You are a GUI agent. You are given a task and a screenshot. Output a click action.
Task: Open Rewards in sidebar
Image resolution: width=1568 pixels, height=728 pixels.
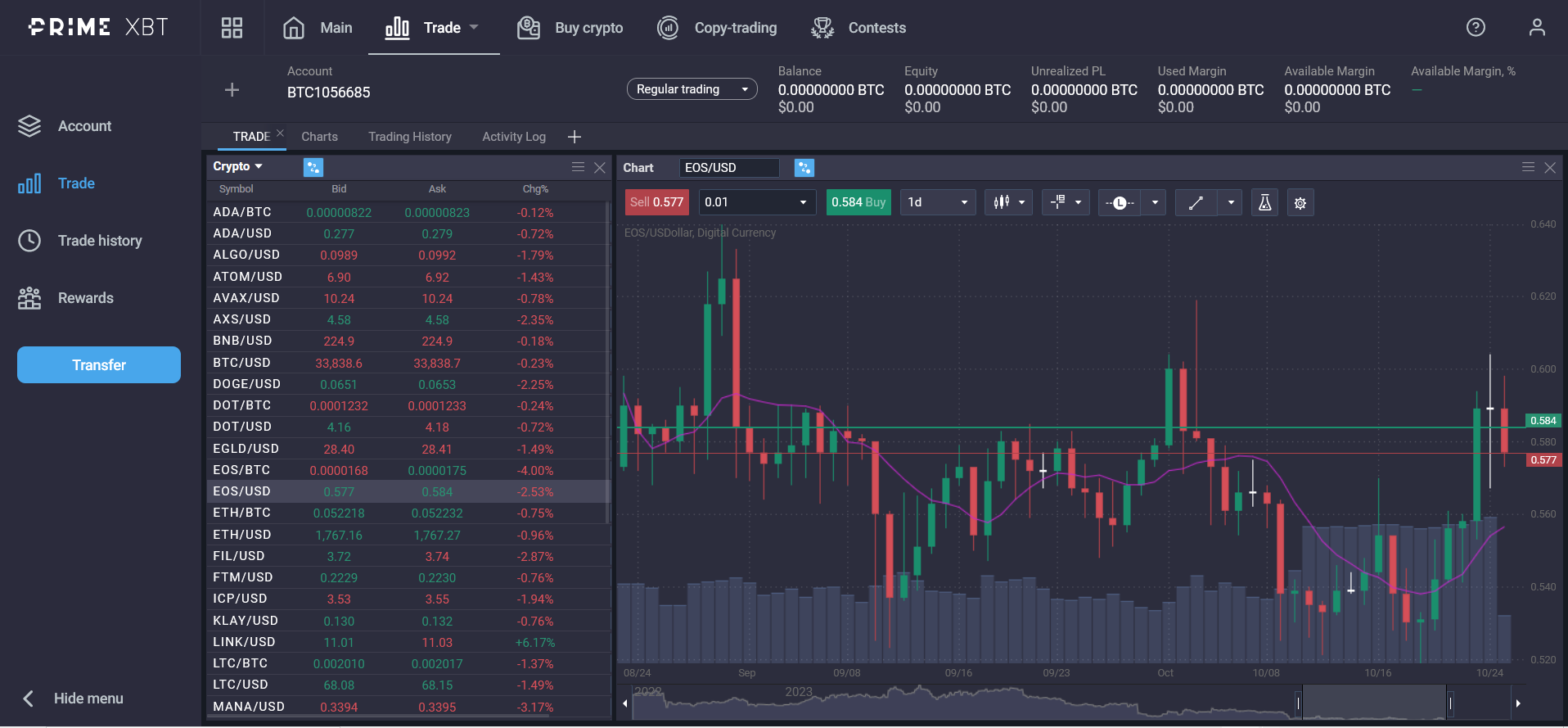tap(65, 298)
